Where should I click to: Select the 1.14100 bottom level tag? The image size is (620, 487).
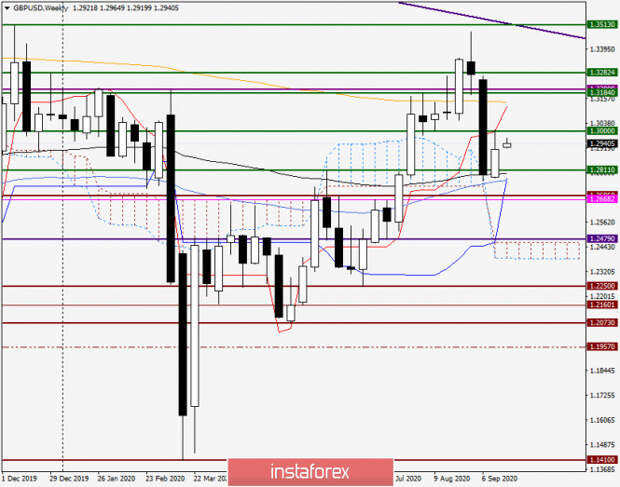(x=602, y=460)
